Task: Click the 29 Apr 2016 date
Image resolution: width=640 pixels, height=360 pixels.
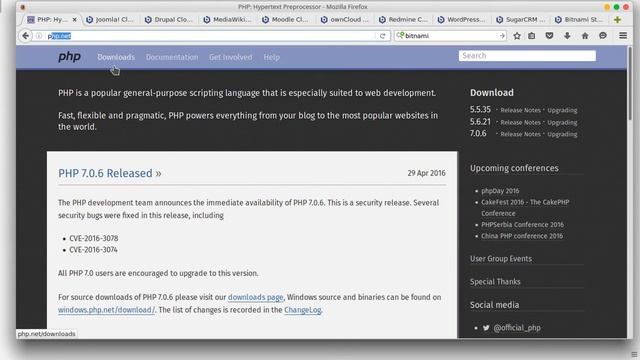Action: (426, 173)
